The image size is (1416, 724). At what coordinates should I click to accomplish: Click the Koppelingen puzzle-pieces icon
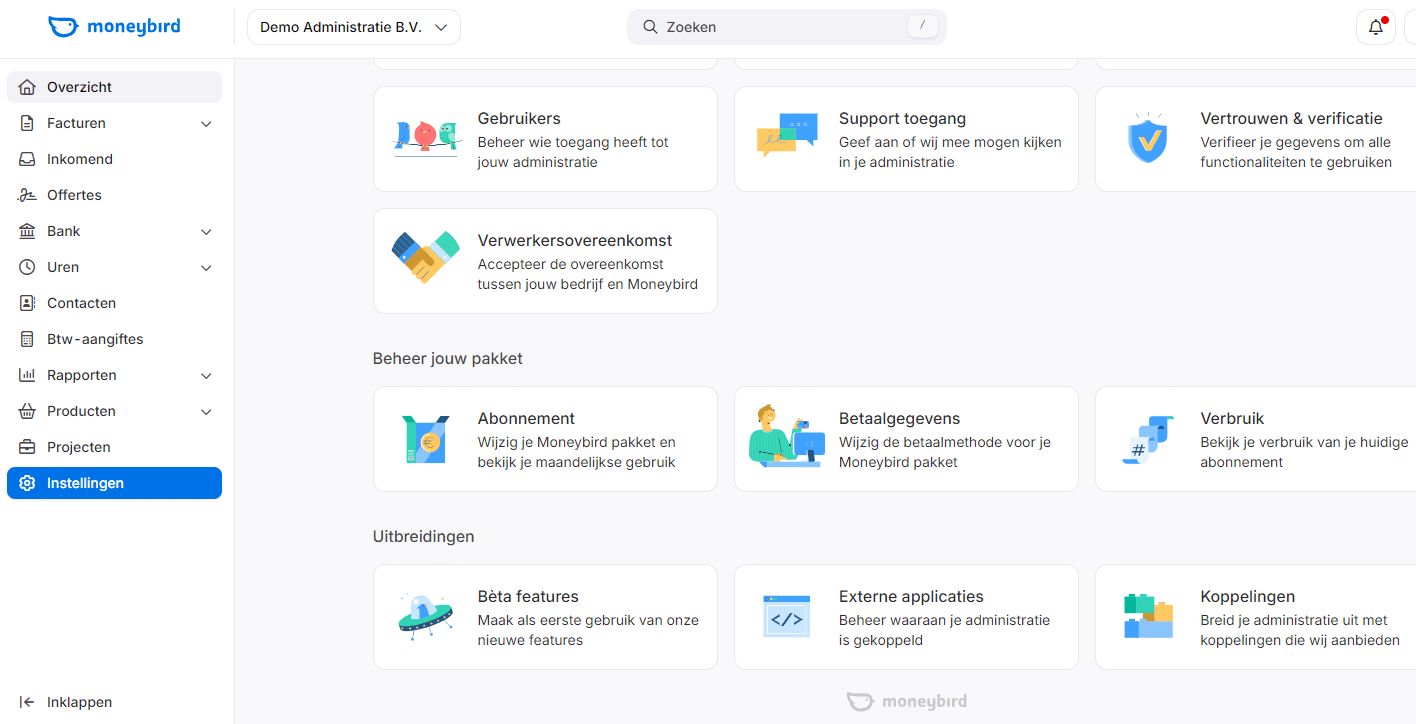point(1147,616)
